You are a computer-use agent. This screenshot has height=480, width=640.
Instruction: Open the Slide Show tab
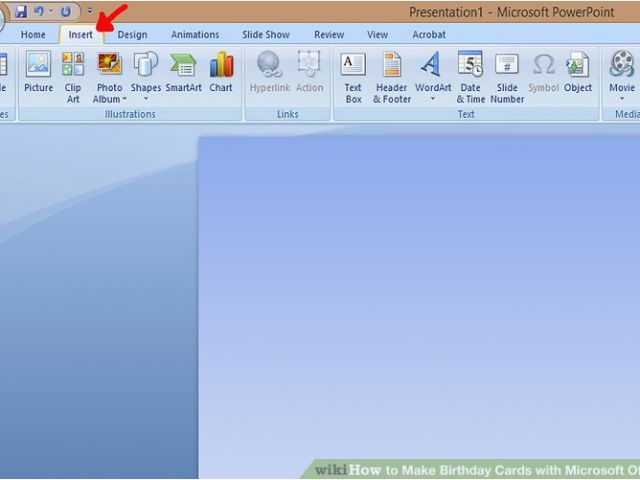pyautogui.click(x=266, y=35)
